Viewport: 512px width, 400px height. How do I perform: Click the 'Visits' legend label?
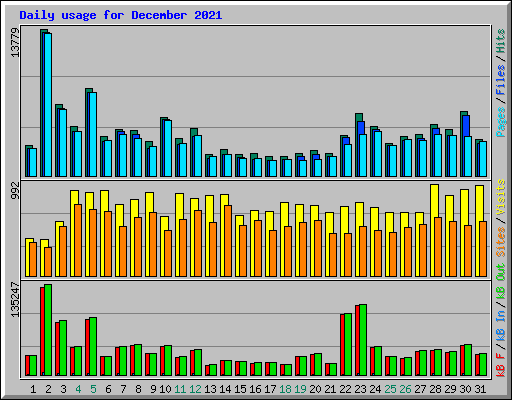point(501,197)
